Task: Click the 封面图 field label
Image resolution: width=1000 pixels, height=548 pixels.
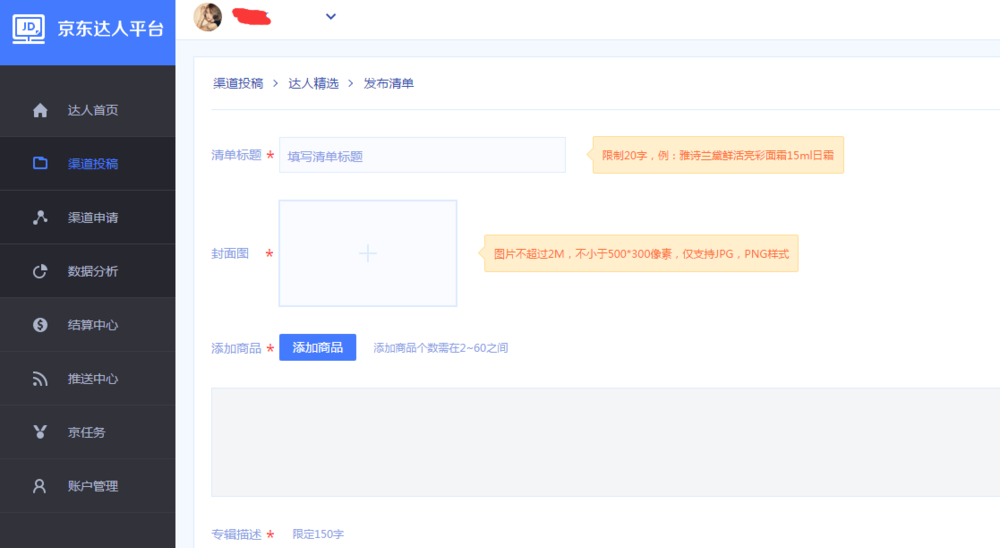Action: 230,254
